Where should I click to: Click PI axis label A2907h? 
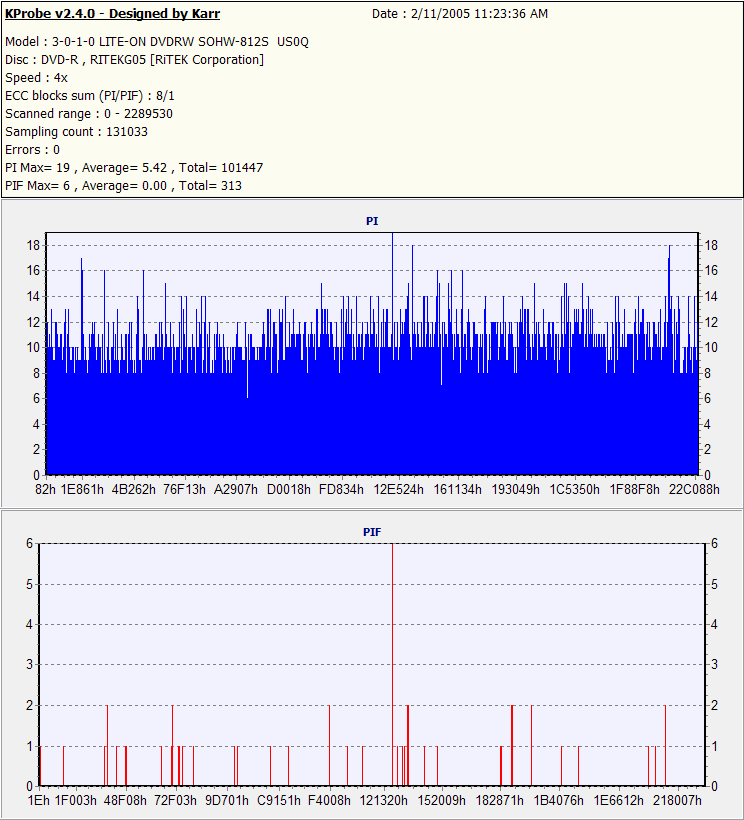(236, 490)
